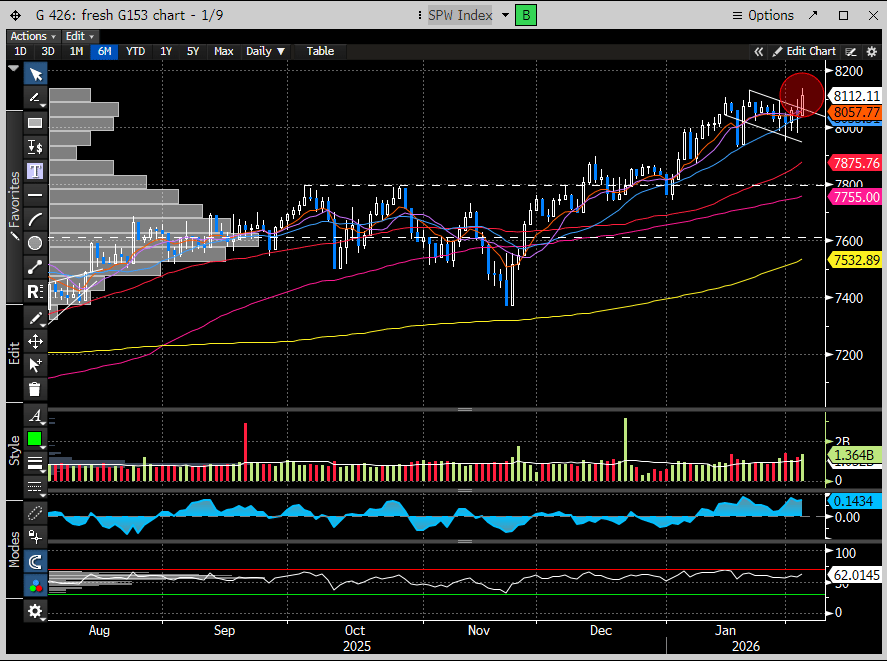Switch chart period to 5Y
Screen dimensions: 887x661
193,51
